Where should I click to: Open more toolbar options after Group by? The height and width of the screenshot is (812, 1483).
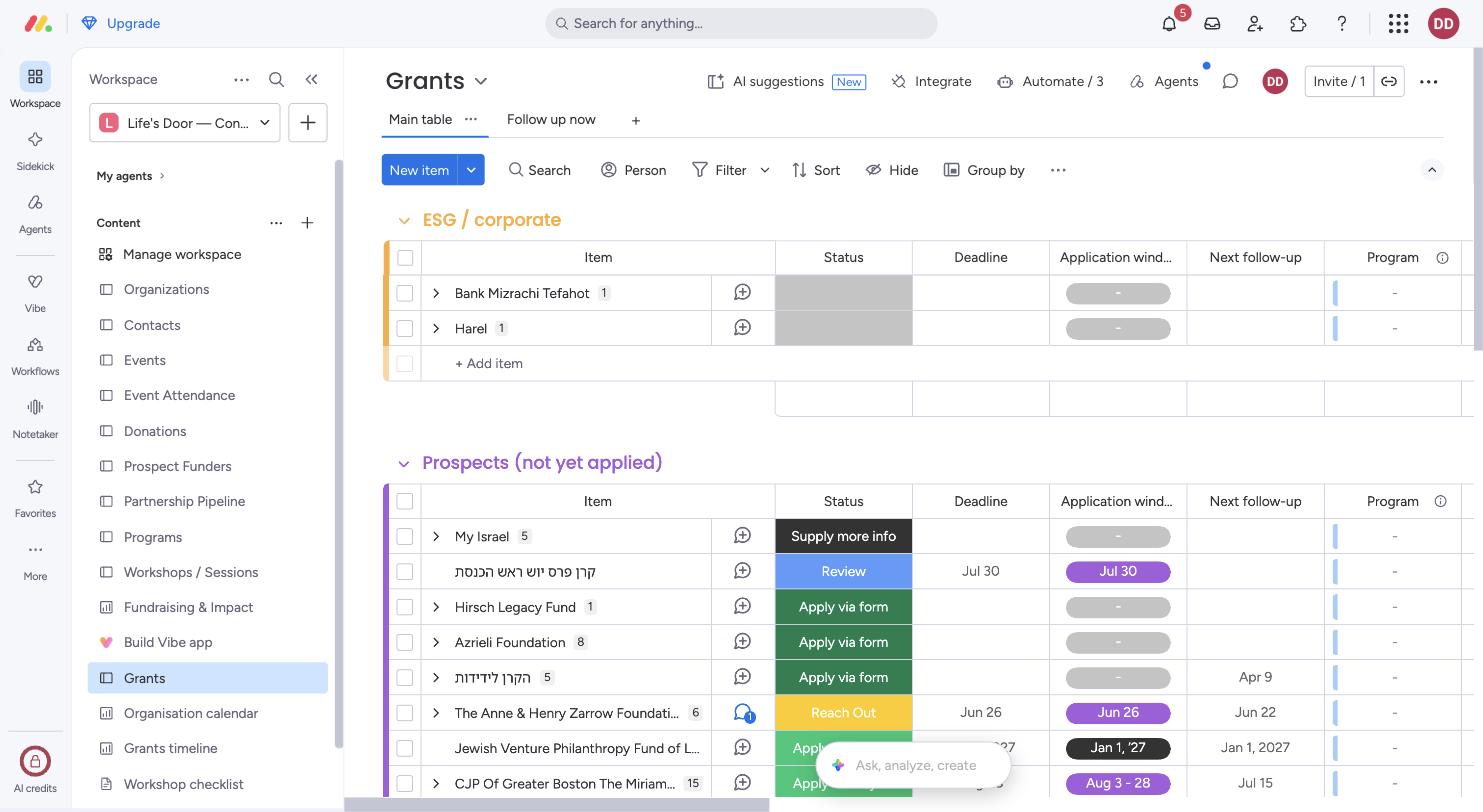(x=1058, y=170)
